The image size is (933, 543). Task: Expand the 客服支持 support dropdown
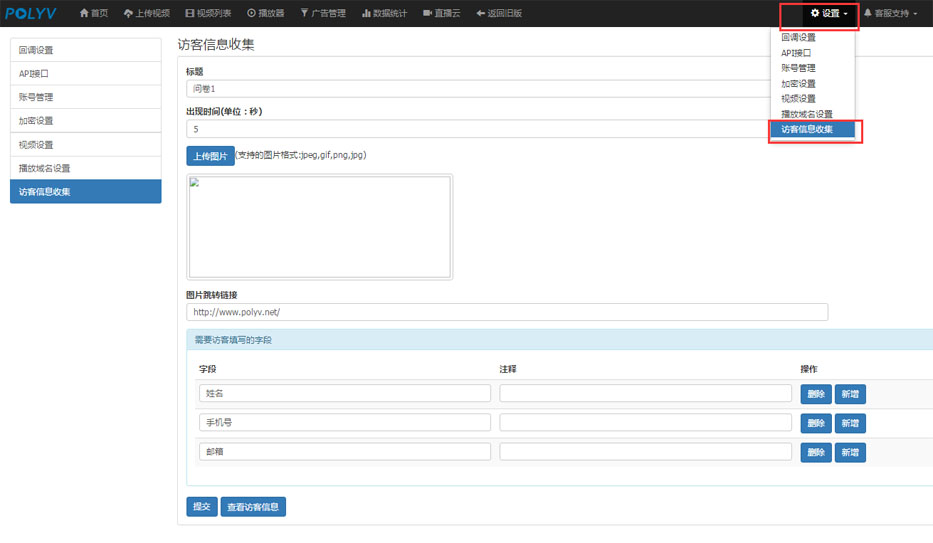[x=890, y=13]
